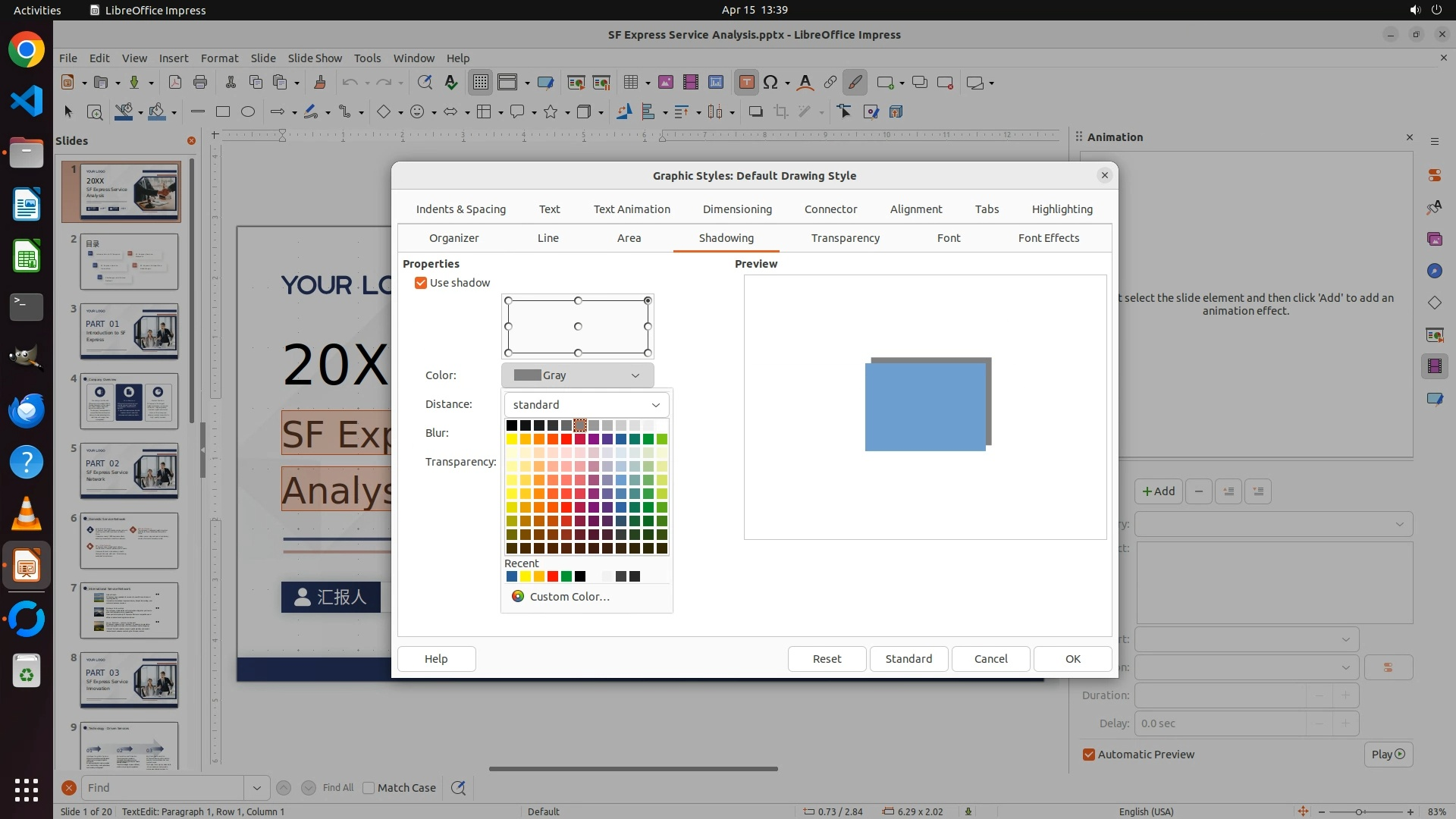Open the Crop image tool

click(781, 112)
